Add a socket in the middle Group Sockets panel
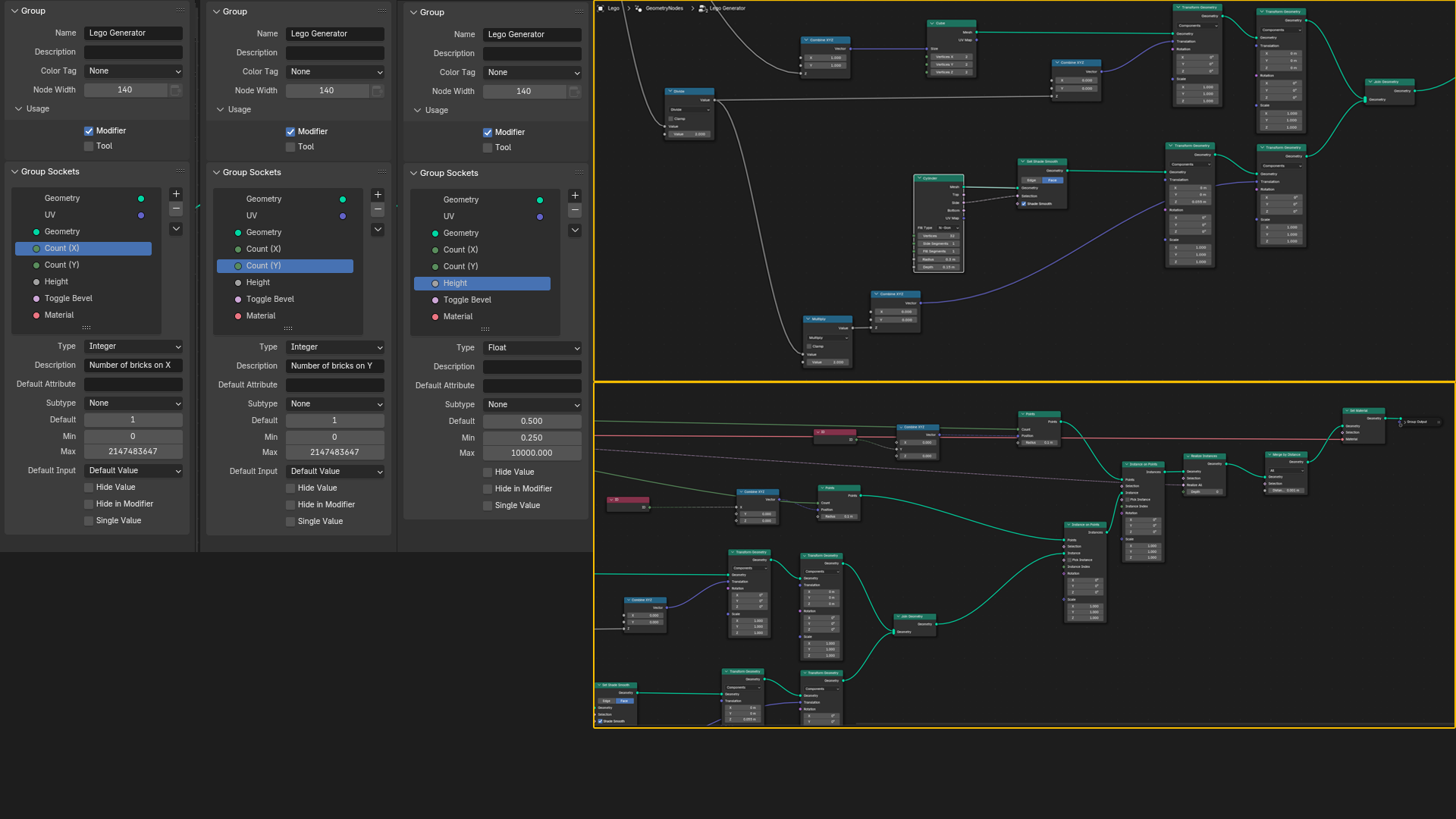This screenshot has width=1456, height=819. click(x=378, y=195)
